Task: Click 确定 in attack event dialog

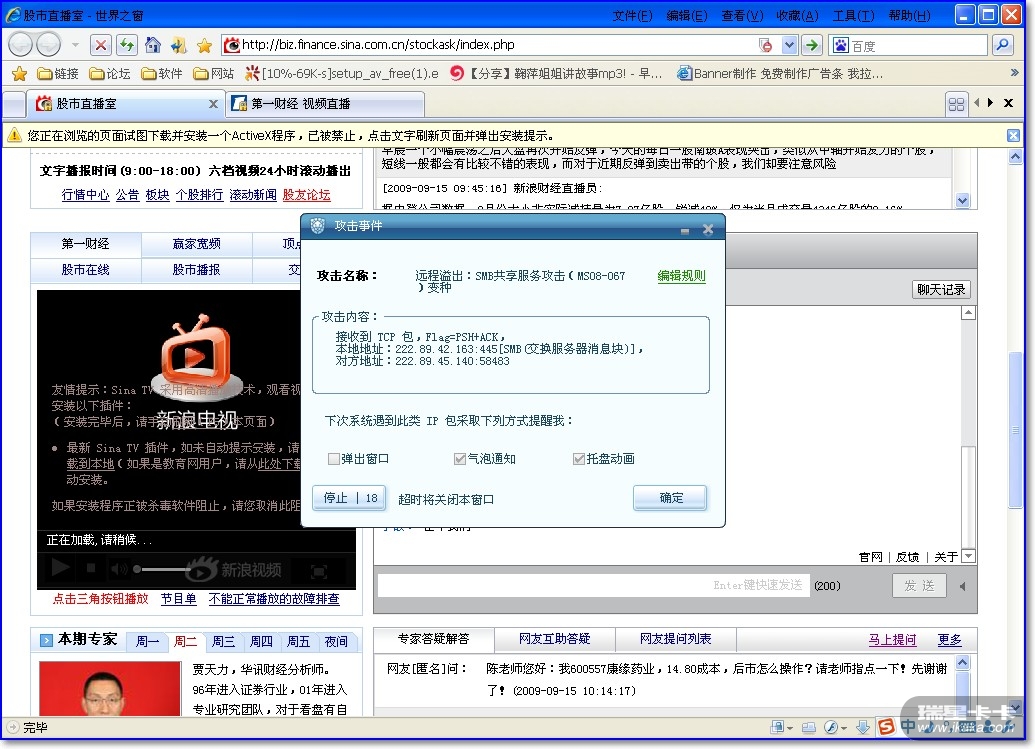Action: (x=671, y=498)
